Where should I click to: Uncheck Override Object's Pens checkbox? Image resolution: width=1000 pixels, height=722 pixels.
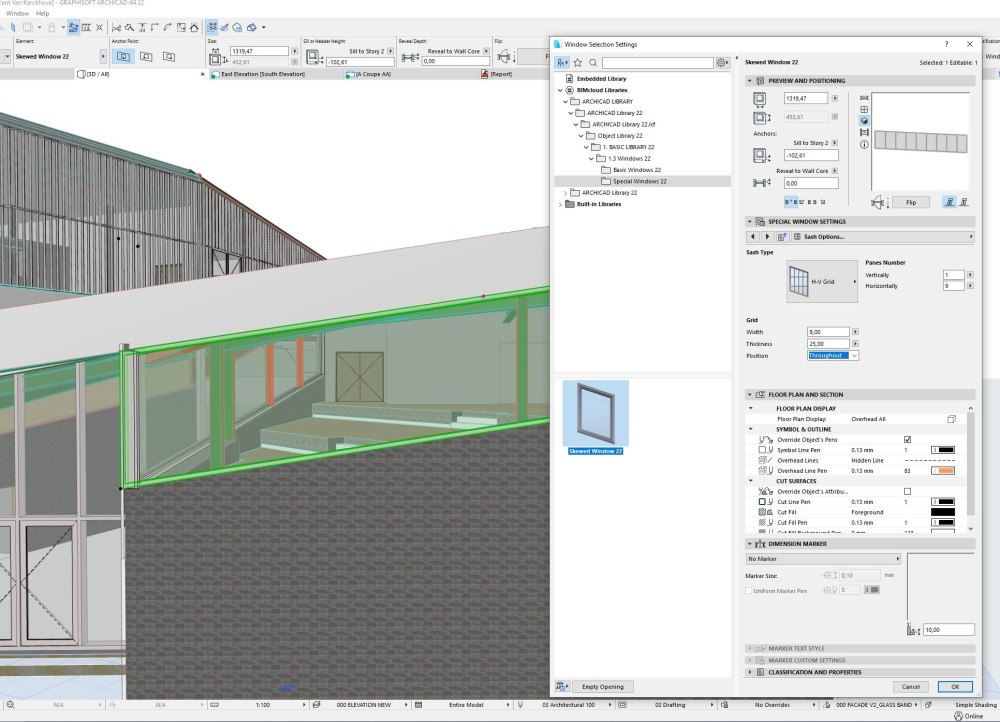907,439
